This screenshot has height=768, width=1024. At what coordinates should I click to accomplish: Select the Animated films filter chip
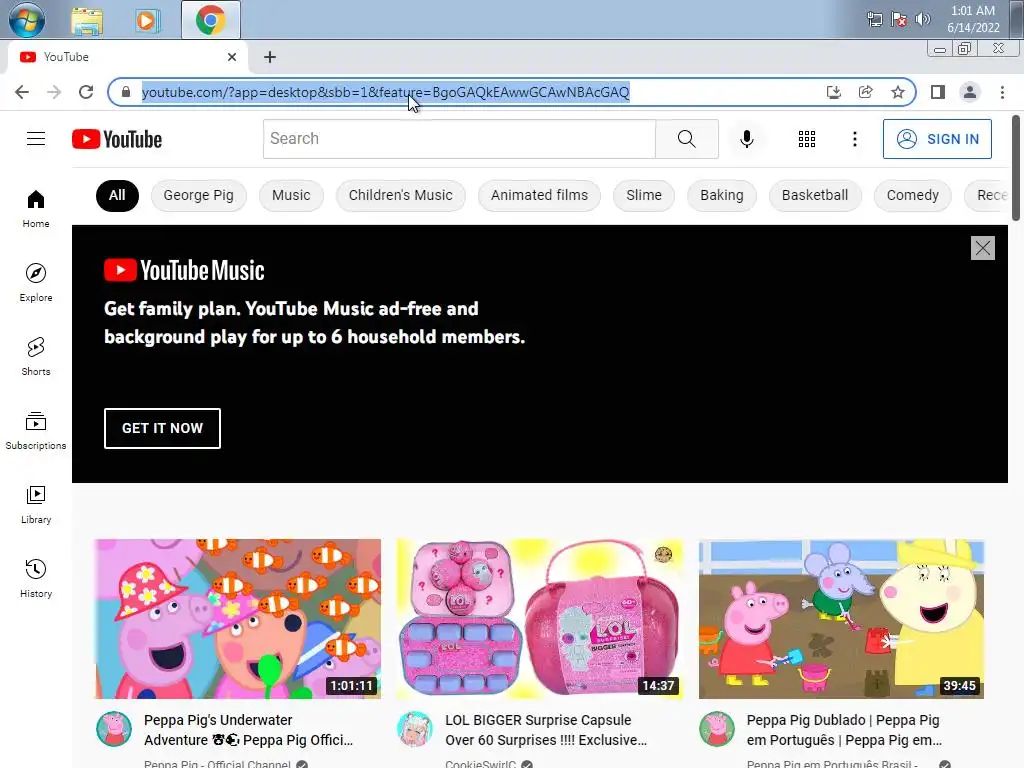pos(539,195)
